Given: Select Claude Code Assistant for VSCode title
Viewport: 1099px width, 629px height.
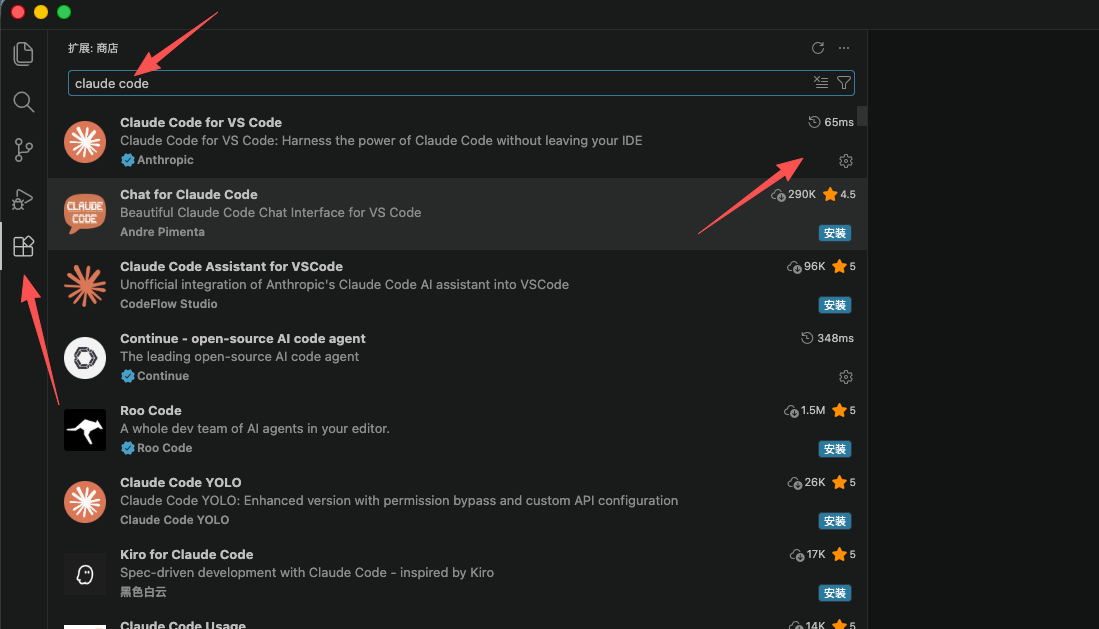Looking at the screenshot, I should [x=231, y=266].
